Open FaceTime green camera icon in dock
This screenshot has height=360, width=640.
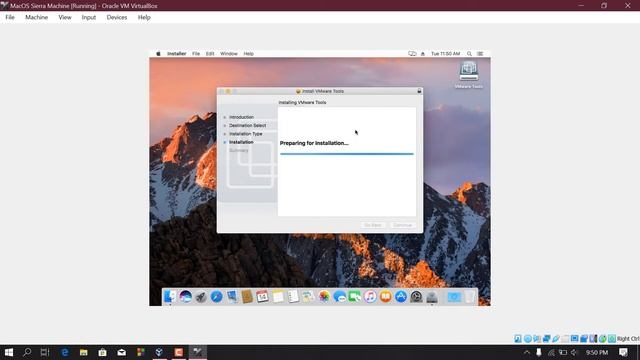[355, 297]
